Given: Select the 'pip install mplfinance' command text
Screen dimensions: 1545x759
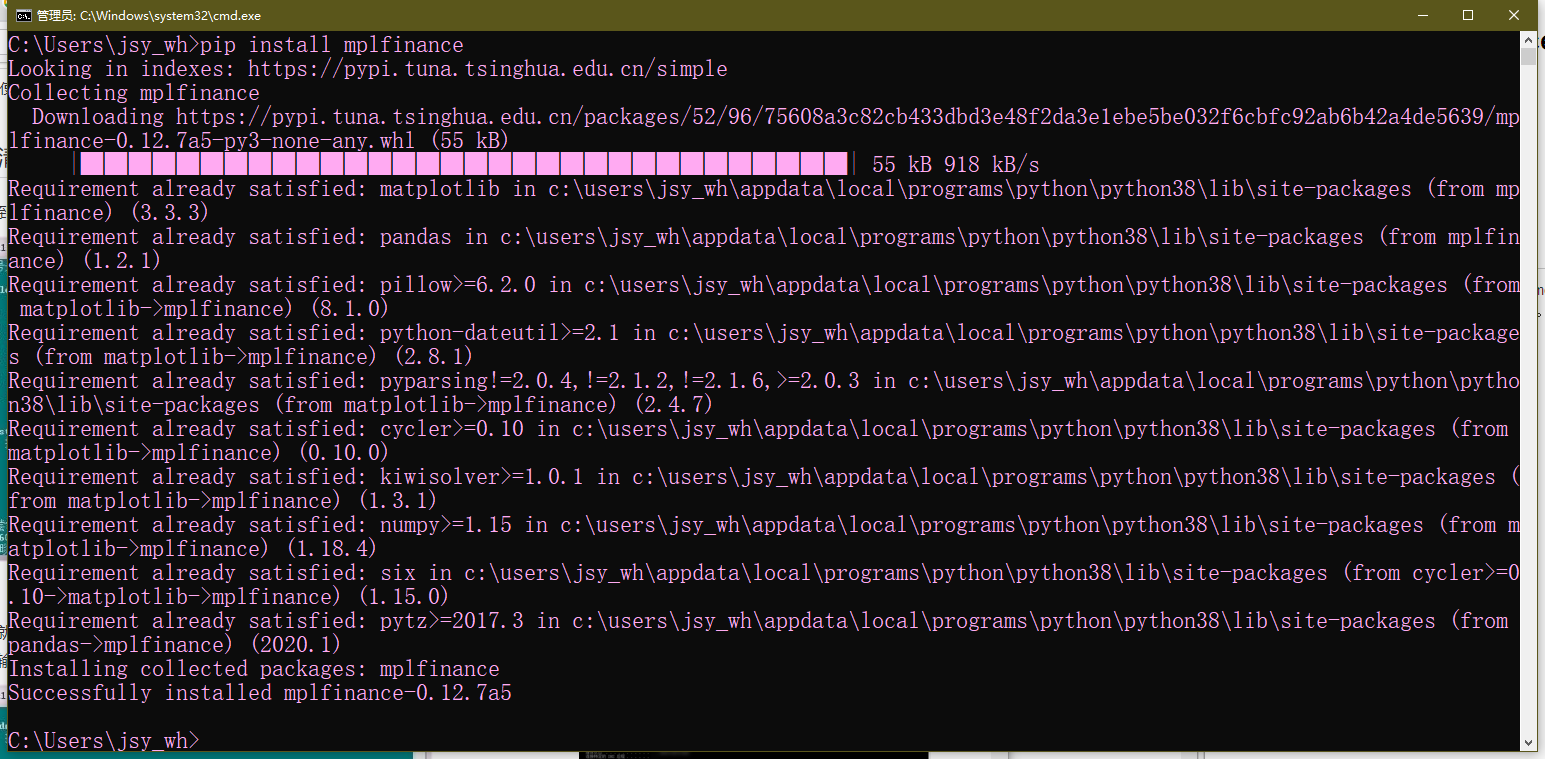Looking at the screenshot, I should (x=330, y=44).
